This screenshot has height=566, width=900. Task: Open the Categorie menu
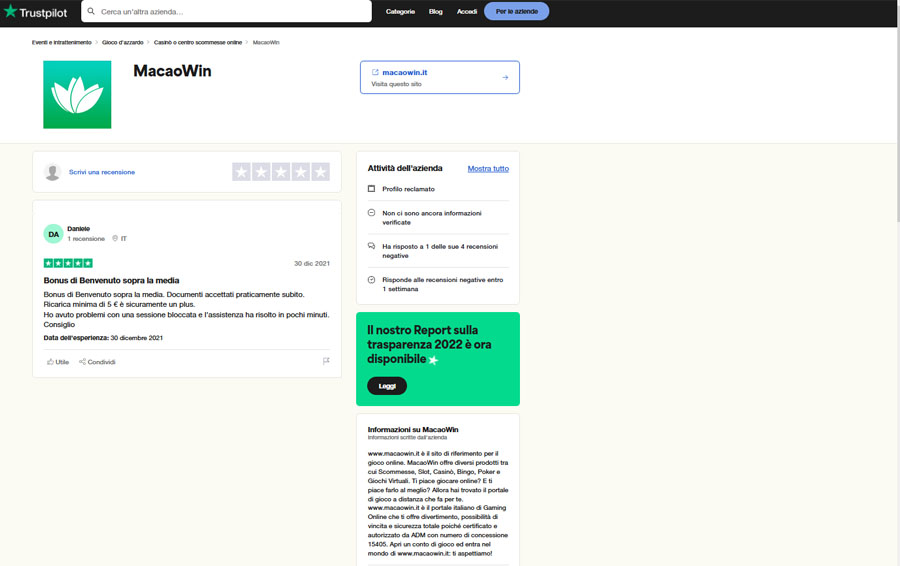coord(400,11)
